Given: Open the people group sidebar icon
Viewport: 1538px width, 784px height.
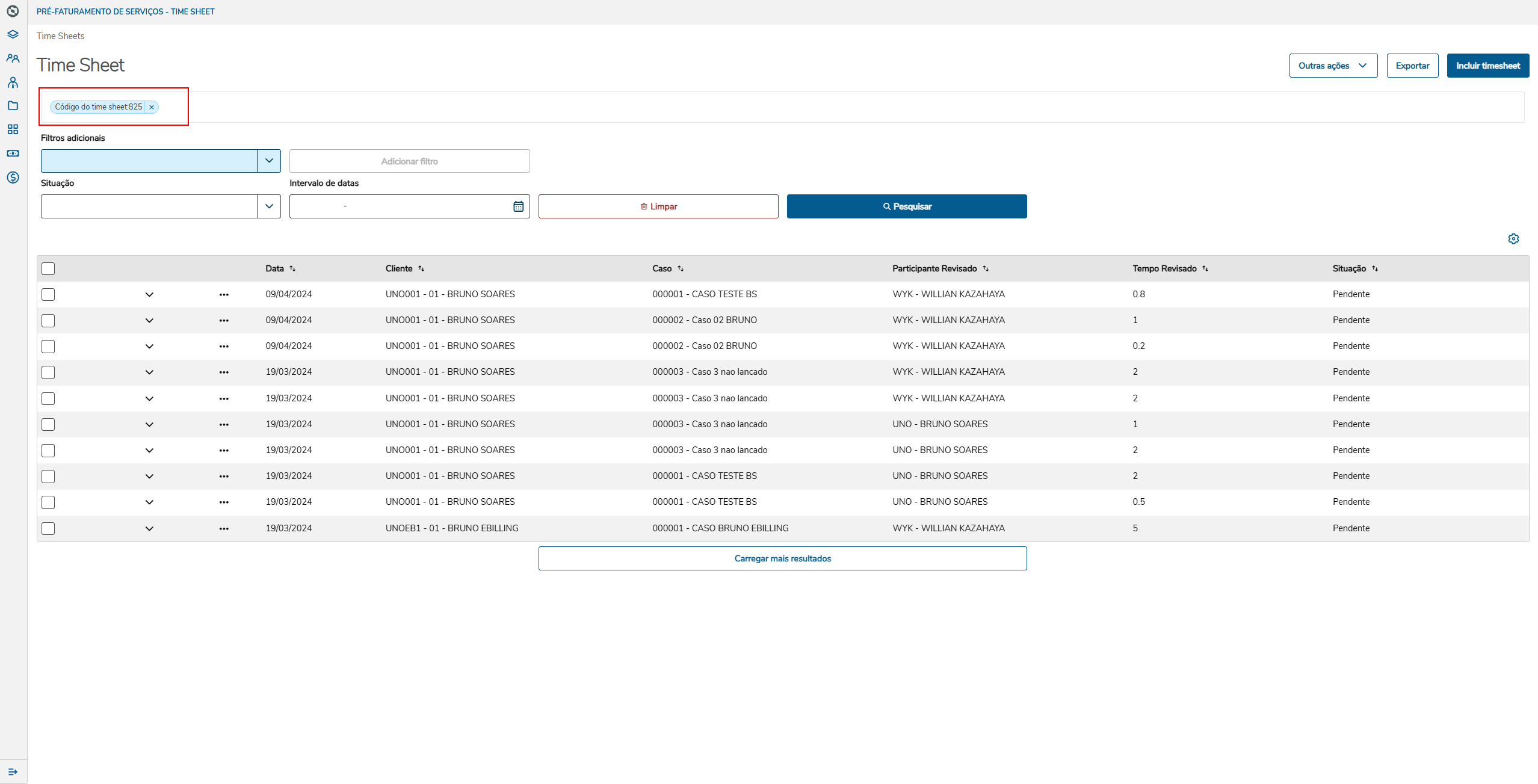Looking at the screenshot, I should click(13, 58).
